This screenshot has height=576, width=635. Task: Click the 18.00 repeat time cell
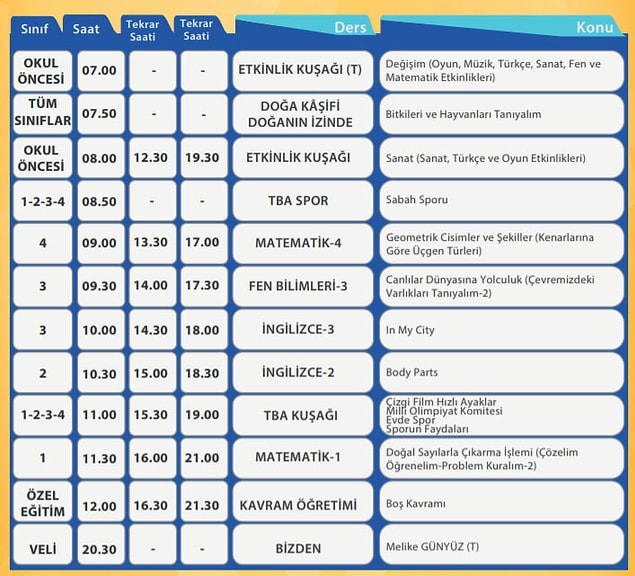204,330
